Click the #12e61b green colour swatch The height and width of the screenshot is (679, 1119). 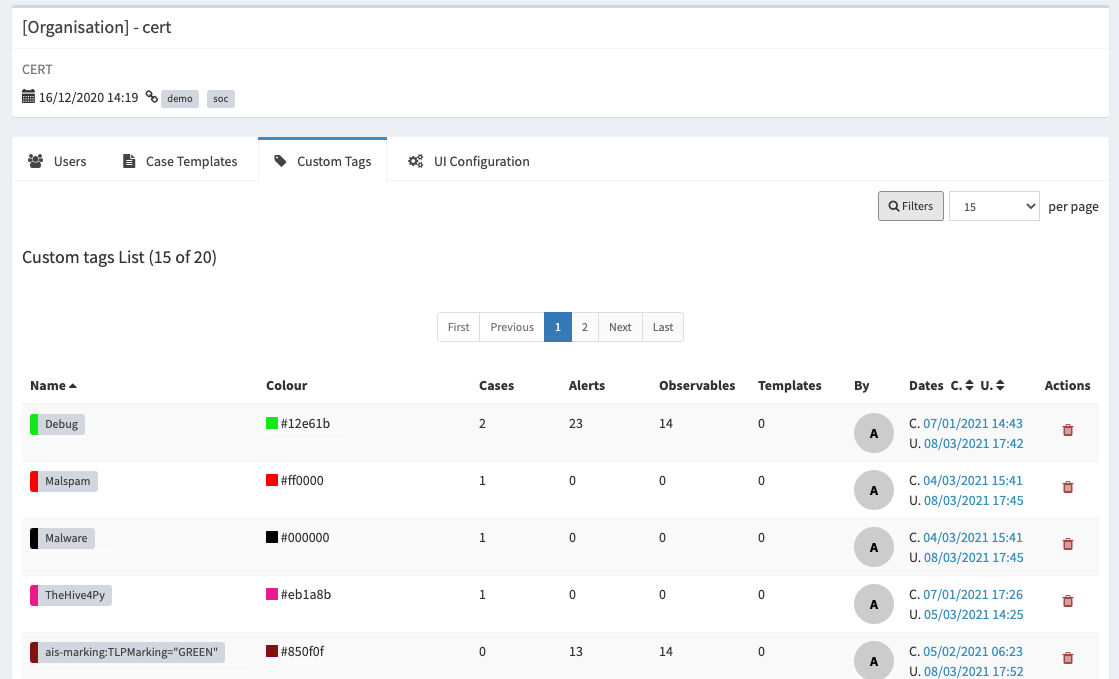pos(272,424)
